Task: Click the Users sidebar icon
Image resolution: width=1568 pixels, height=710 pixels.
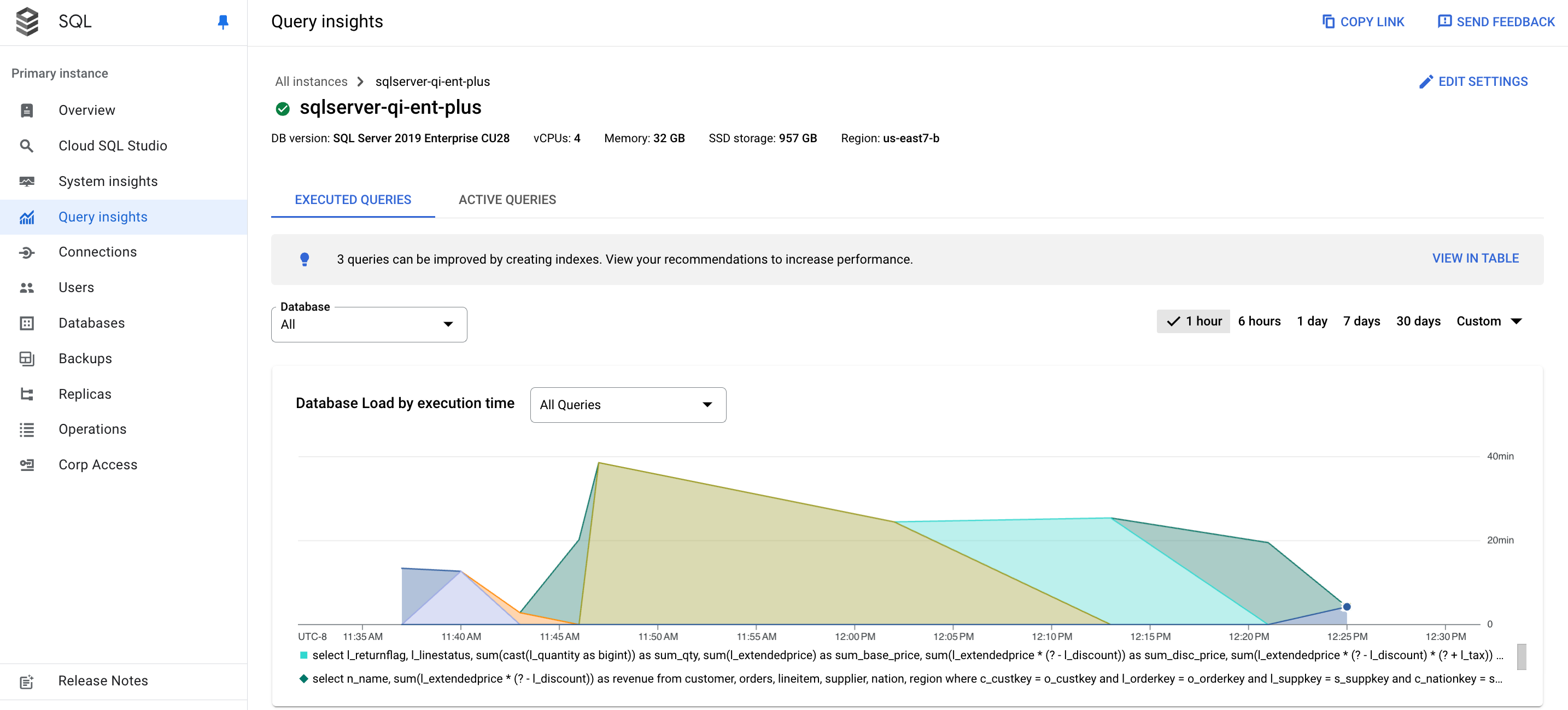Action: [x=27, y=288]
